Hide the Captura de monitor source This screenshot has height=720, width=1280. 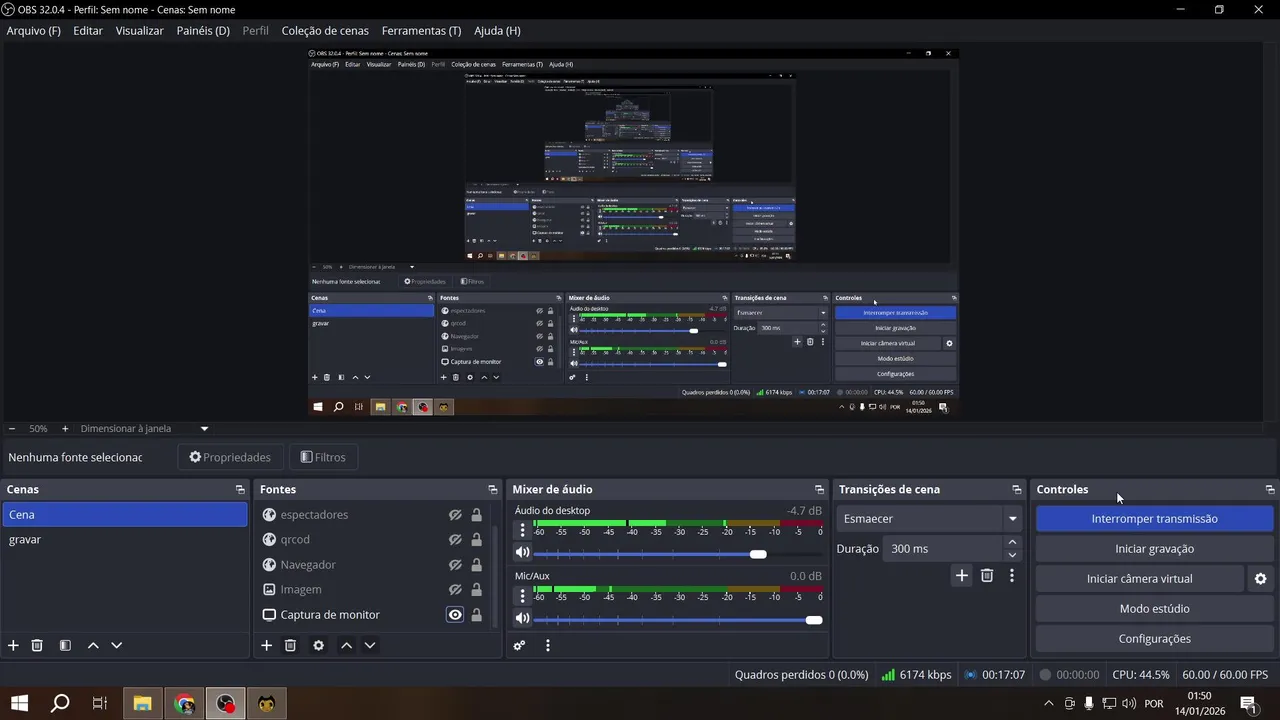455,614
